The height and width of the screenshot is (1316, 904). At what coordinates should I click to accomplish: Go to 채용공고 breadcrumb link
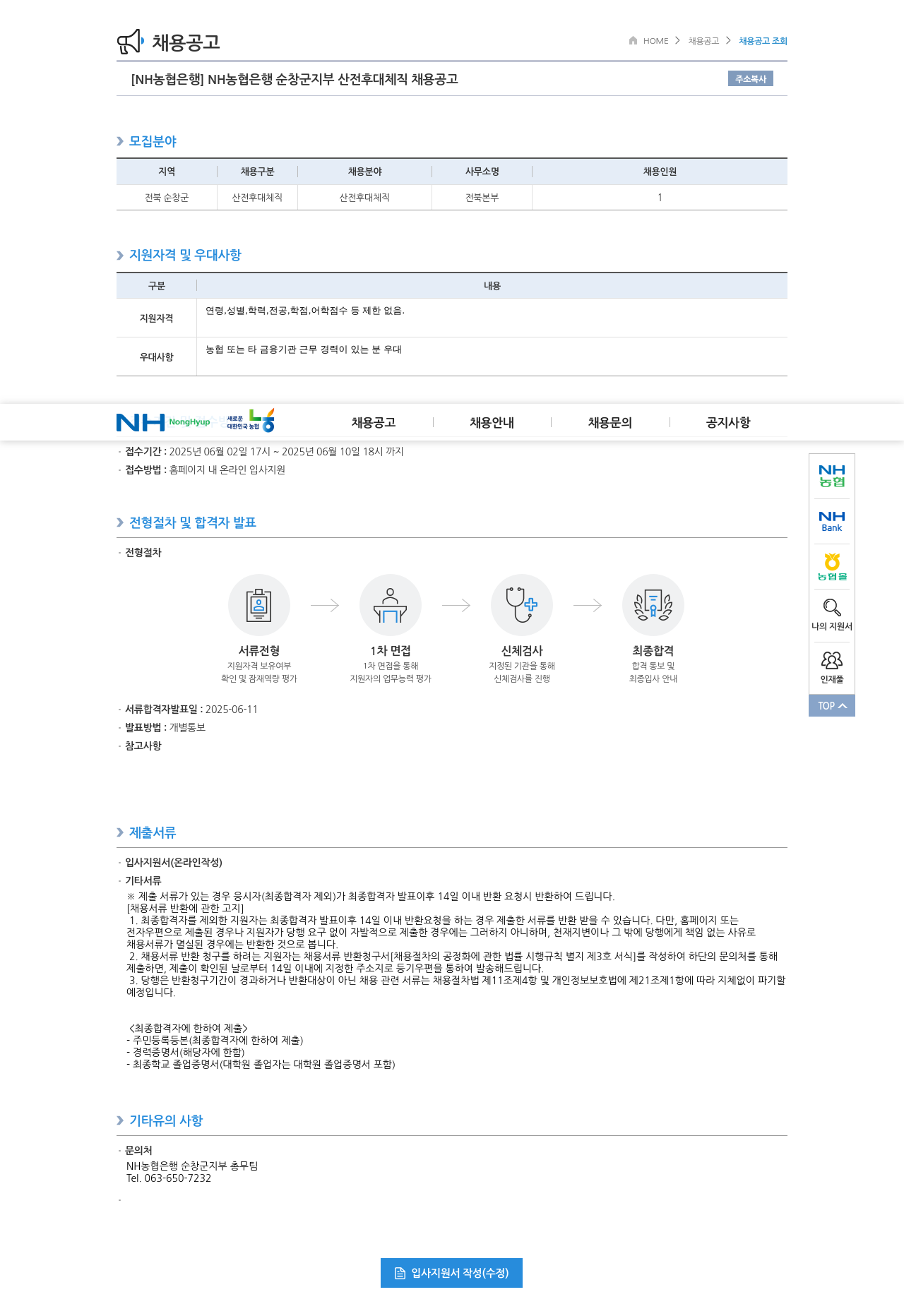(x=703, y=41)
